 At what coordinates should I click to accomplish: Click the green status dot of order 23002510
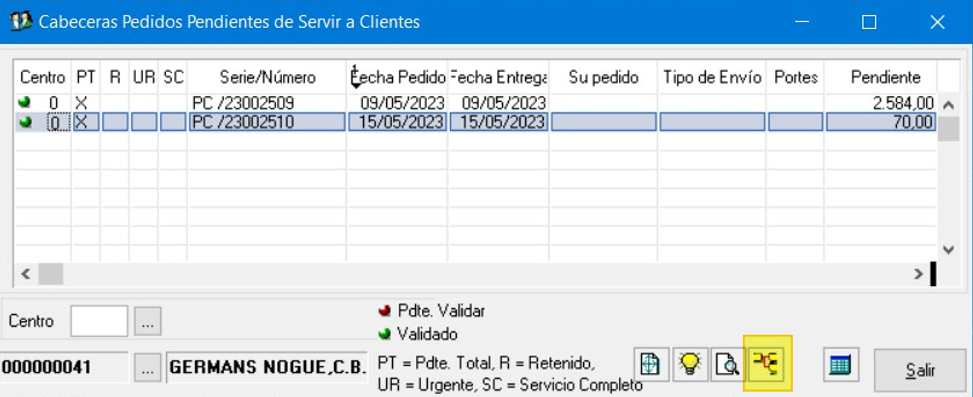click(x=25, y=122)
